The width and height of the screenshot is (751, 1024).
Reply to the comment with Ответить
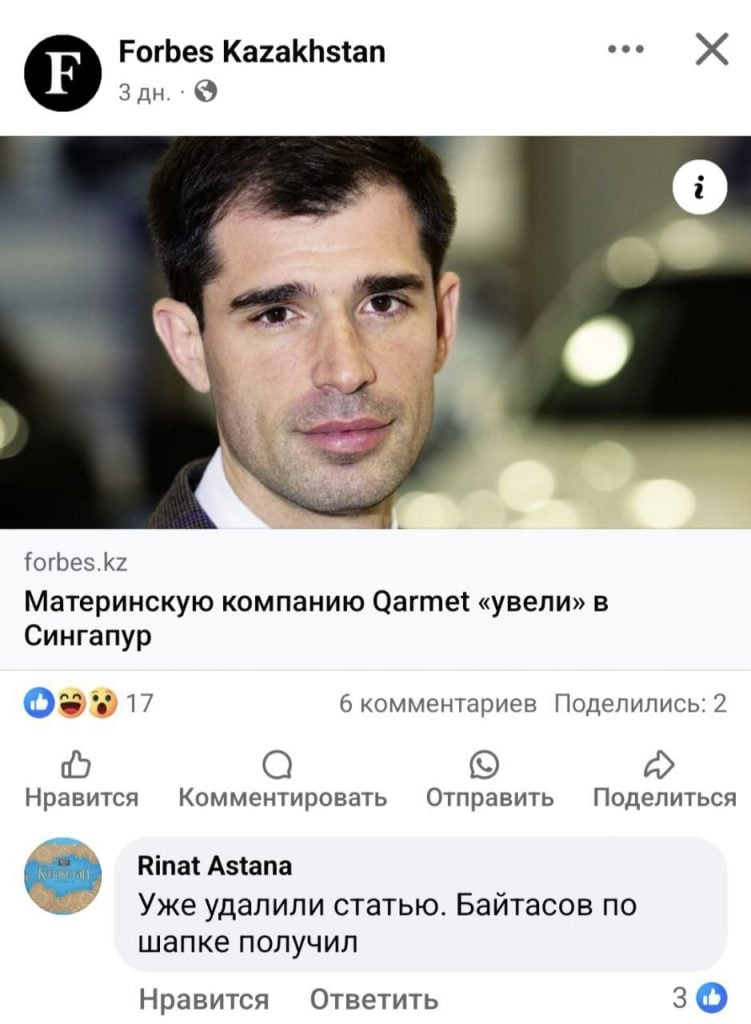click(374, 999)
